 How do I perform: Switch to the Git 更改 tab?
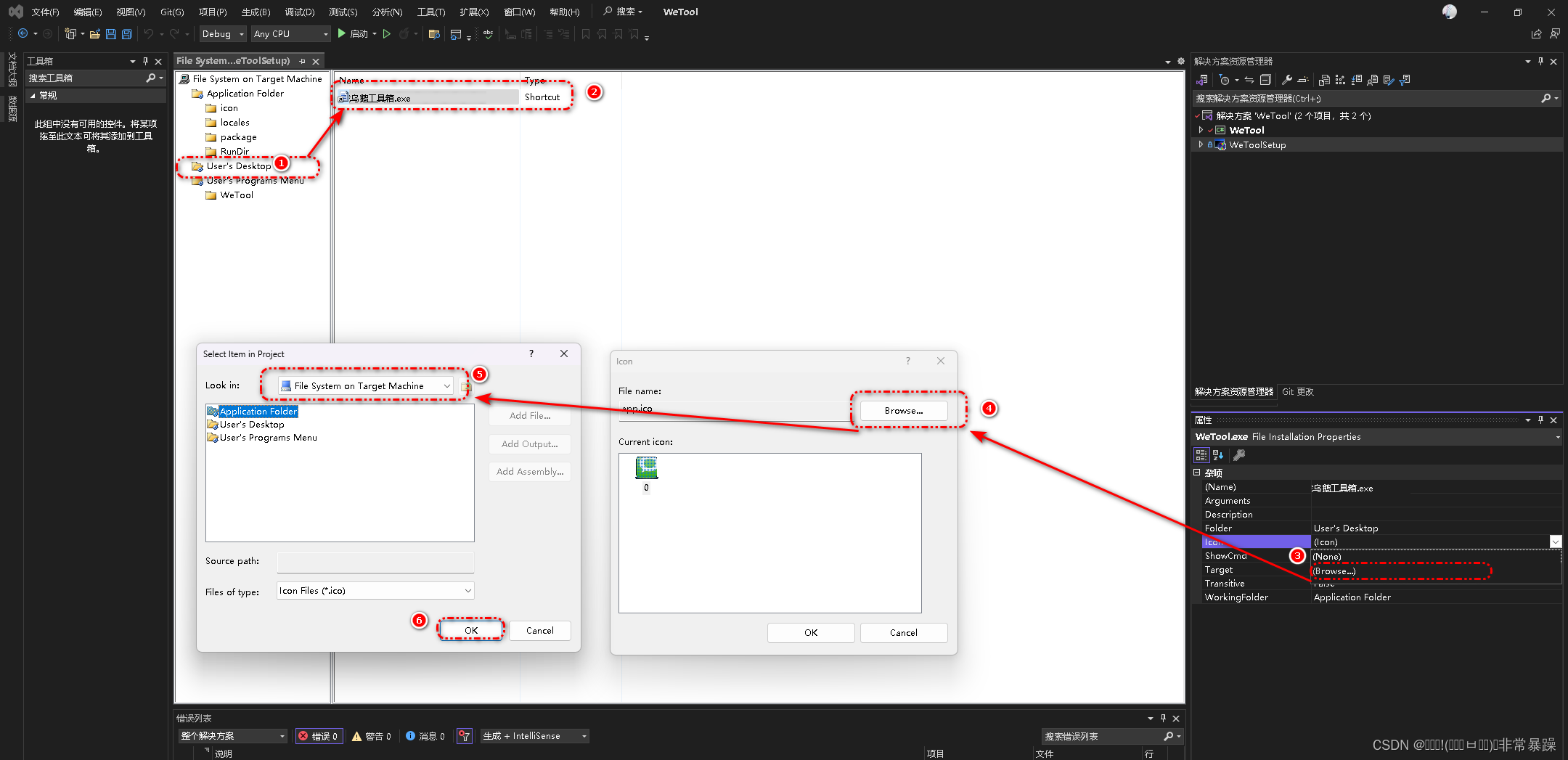point(1297,392)
